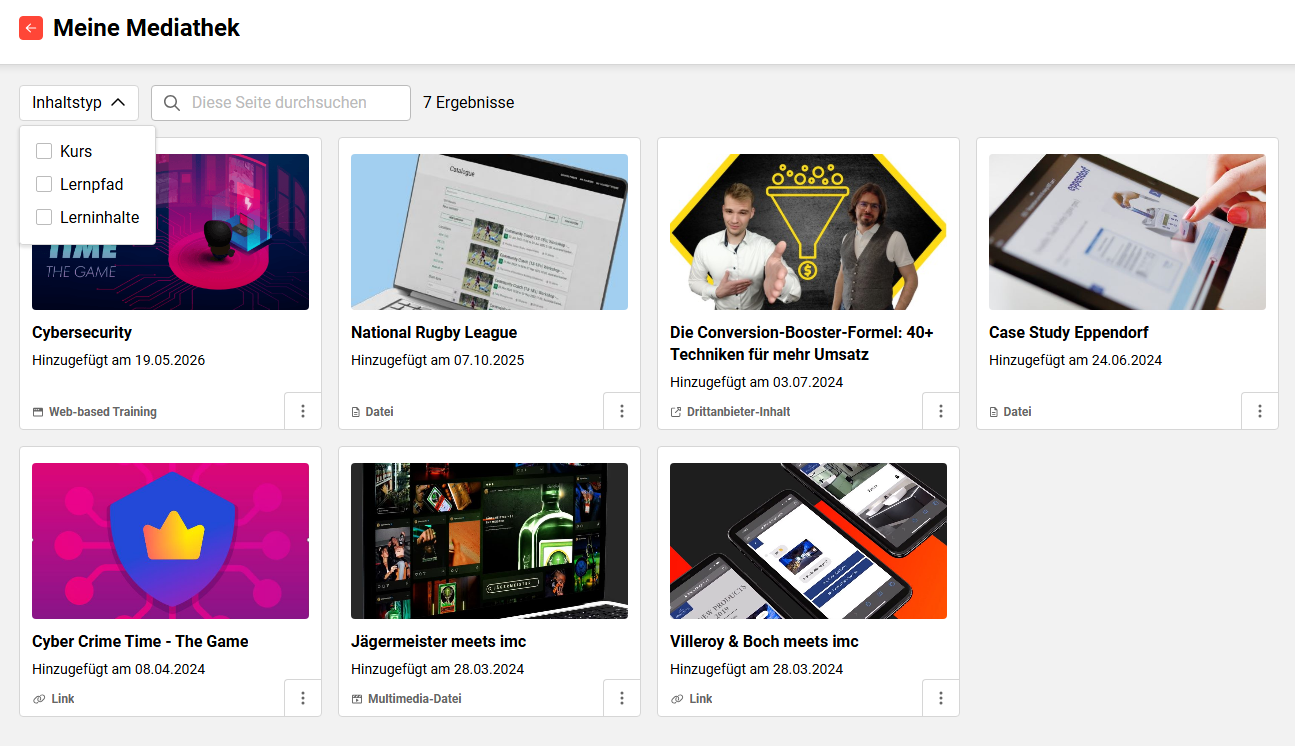Screen dimensions: 1295x746
Task: Click 'Villeroy & Boch meets imc' title
Action: pyautogui.click(x=764, y=641)
